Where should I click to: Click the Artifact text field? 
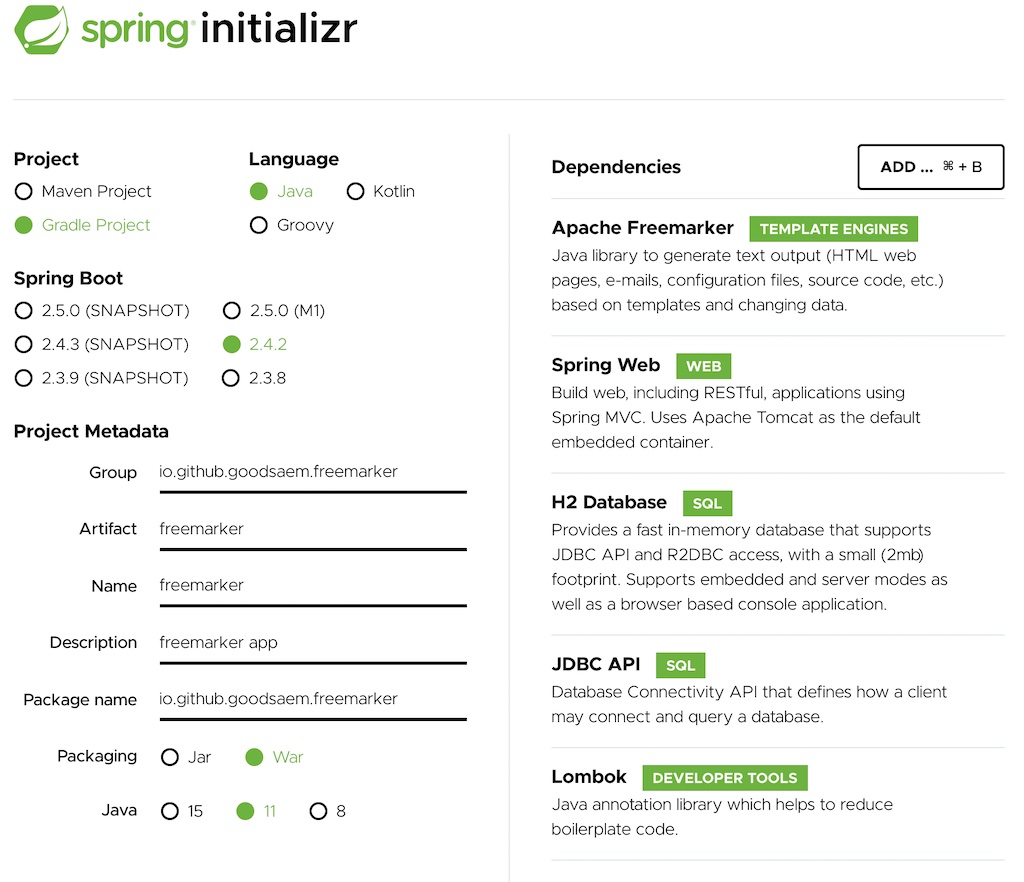[313, 529]
